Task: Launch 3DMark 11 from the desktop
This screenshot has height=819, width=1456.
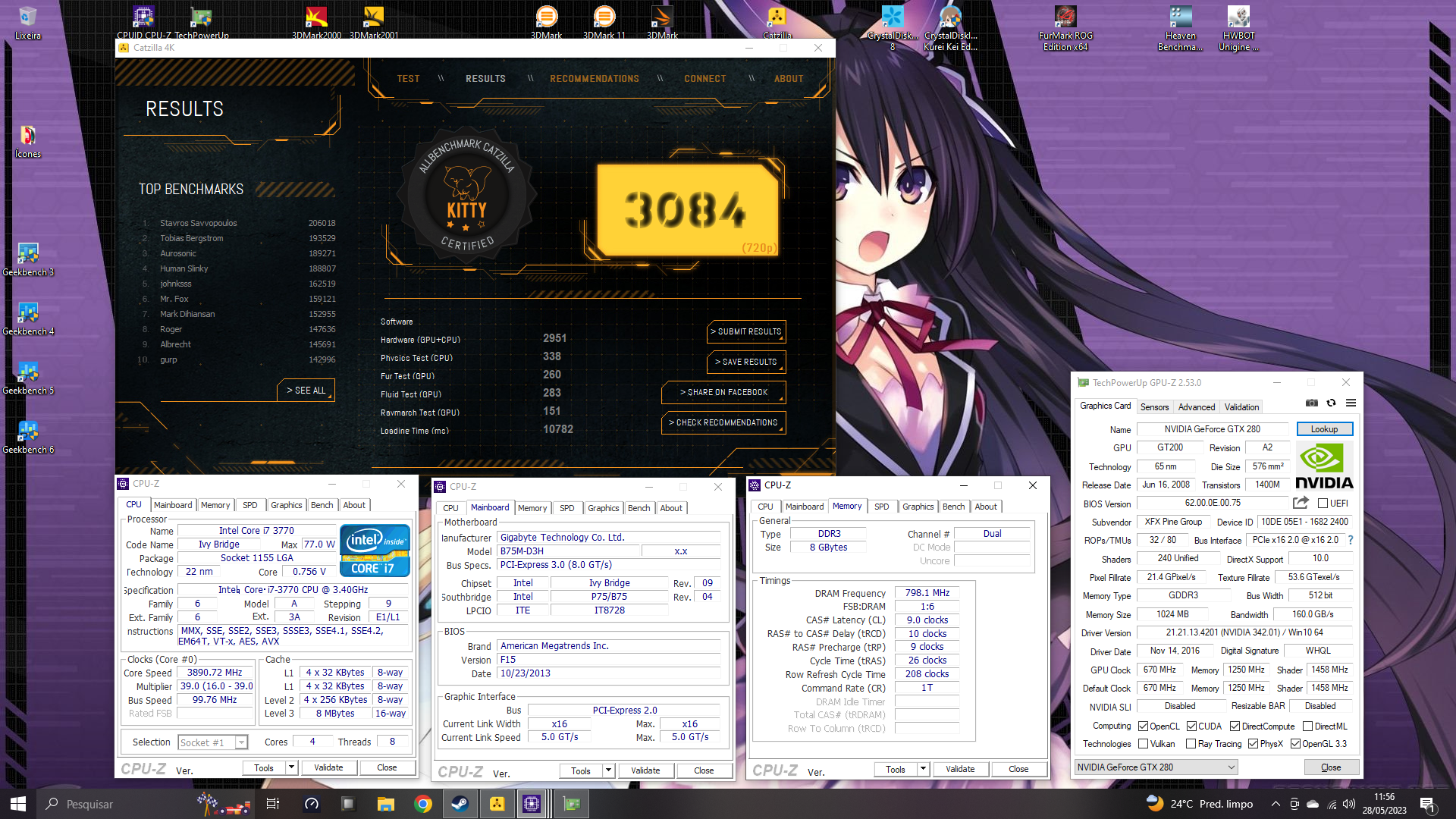Action: tap(604, 23)
